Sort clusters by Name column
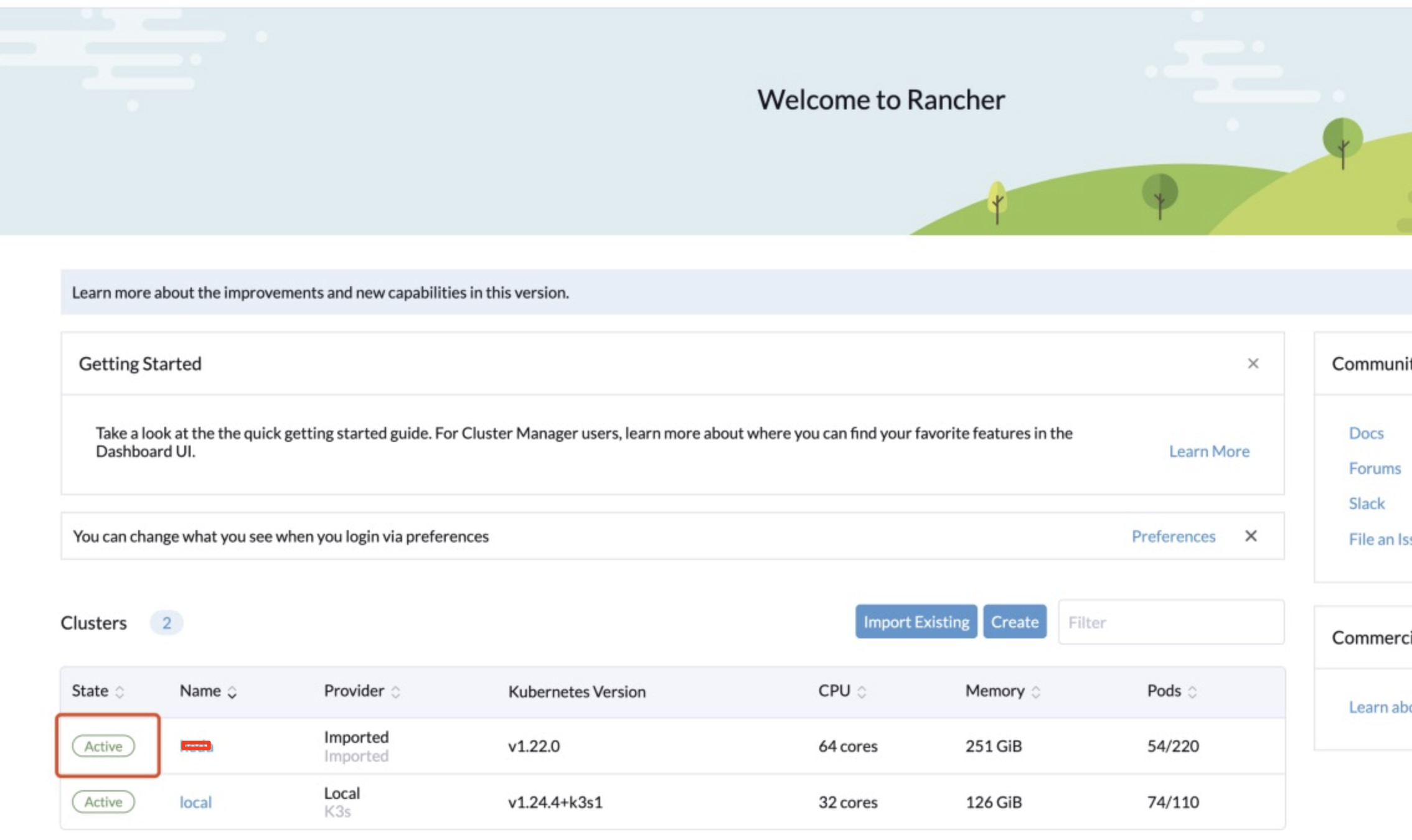 208,691
